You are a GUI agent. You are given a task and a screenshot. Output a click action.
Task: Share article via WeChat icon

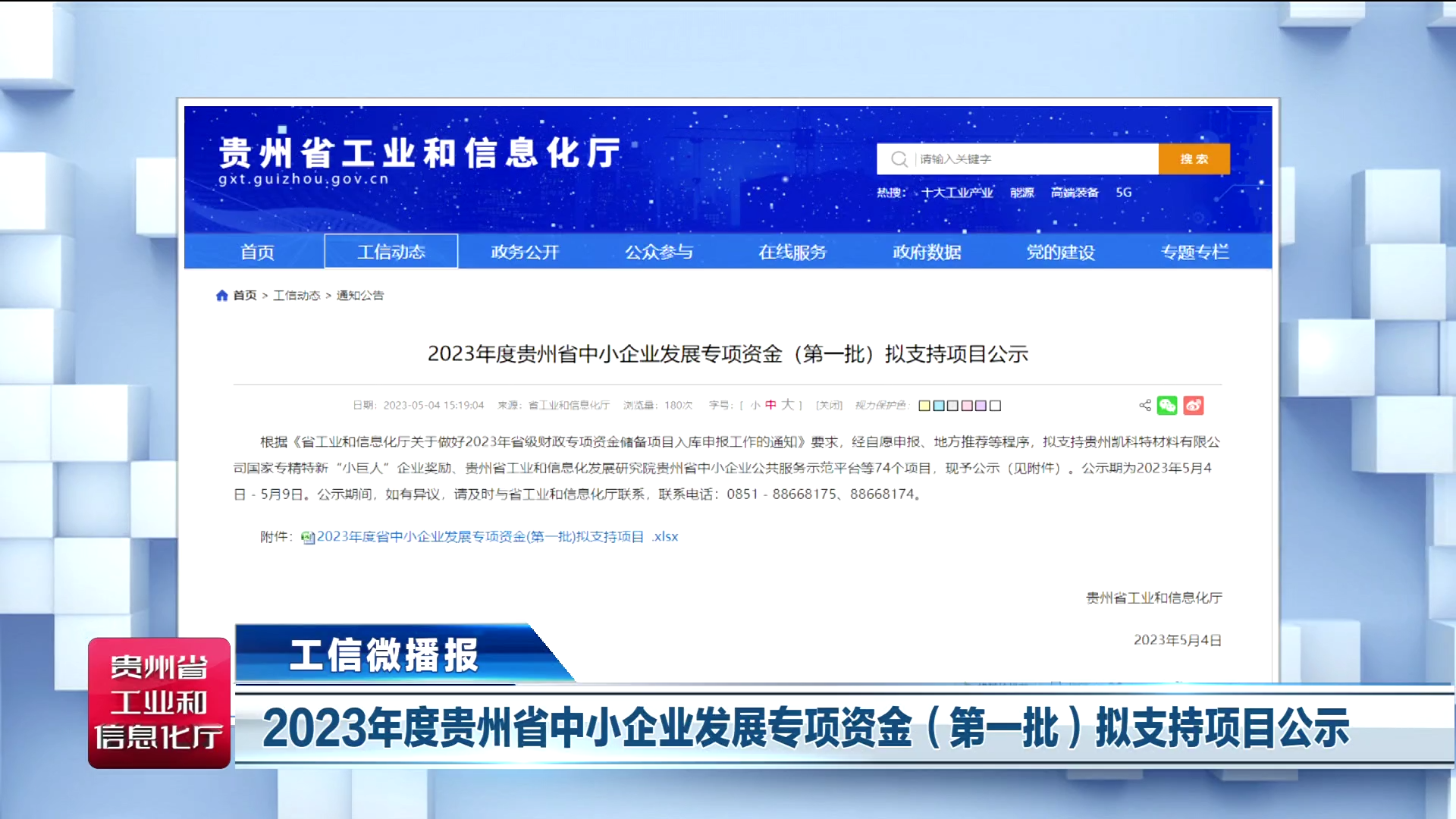(1167, 406)
